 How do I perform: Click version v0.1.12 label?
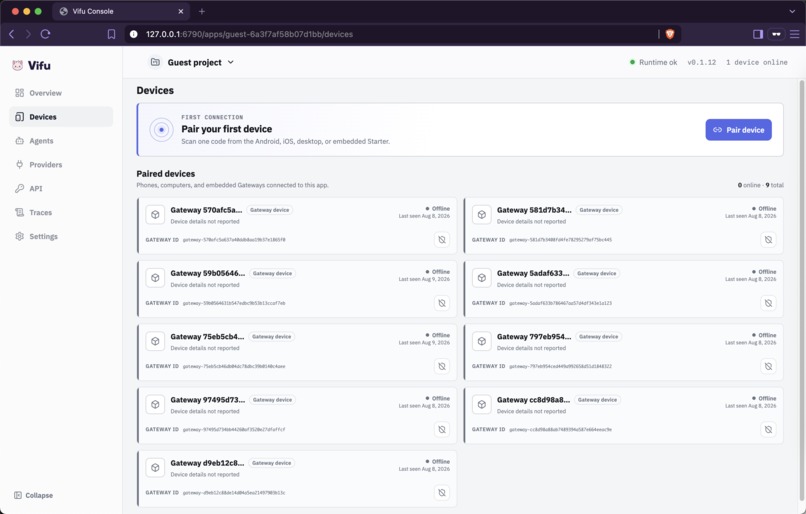tap(702, 62)
